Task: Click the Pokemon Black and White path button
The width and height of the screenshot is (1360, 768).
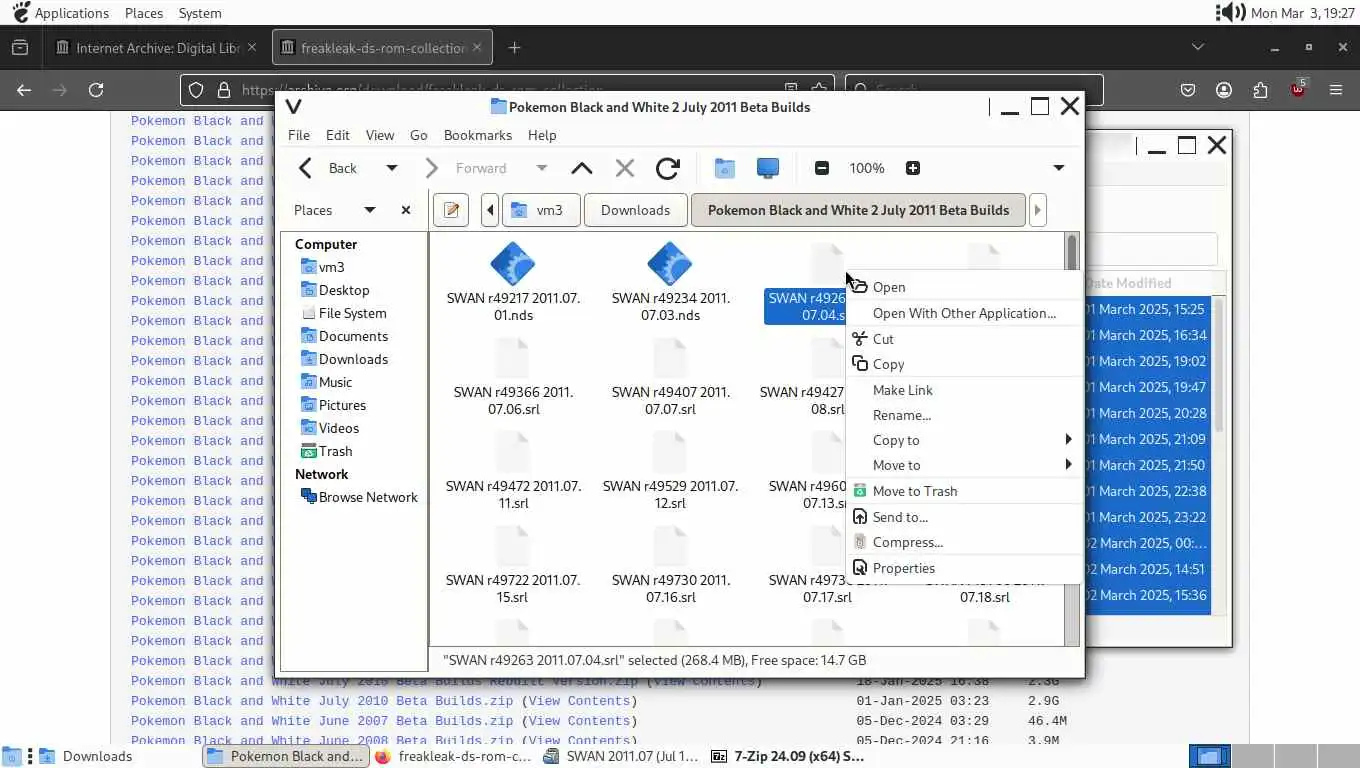Action: (858, 210)
